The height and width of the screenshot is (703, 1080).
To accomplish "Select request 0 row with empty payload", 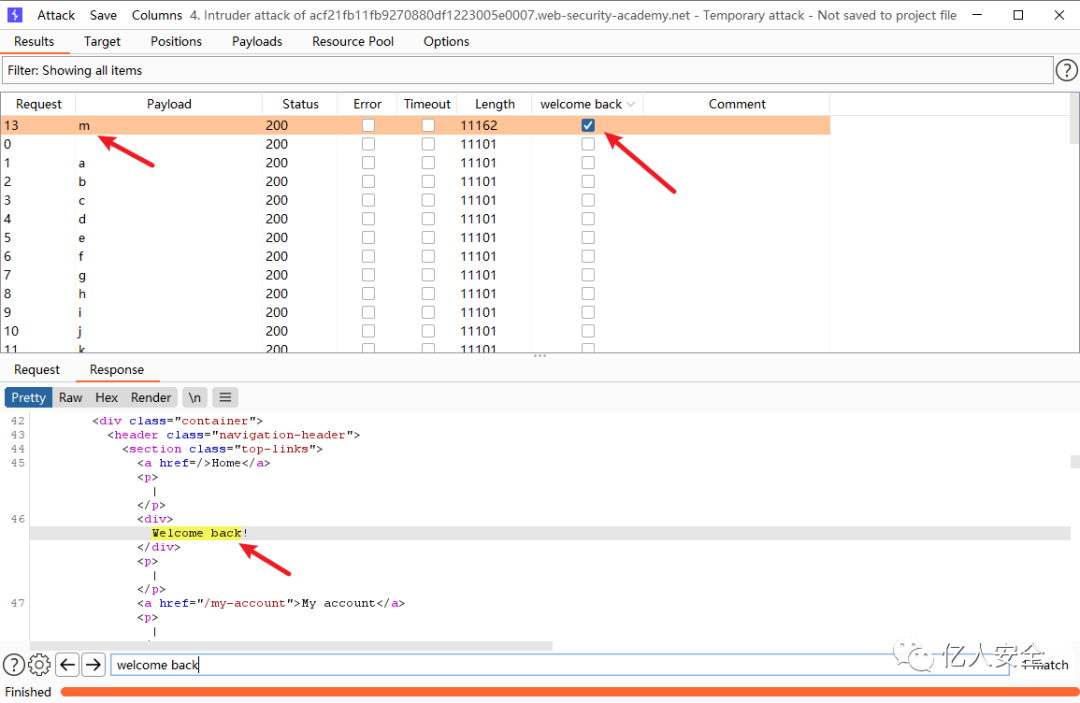I will click(x=415, y=144).
